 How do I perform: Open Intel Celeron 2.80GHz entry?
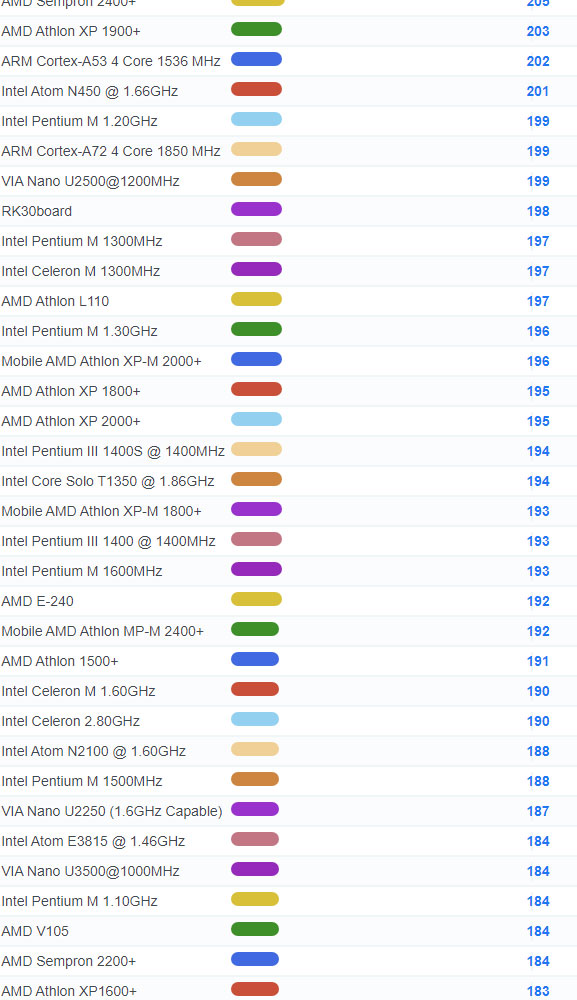(x=70, y=721)
